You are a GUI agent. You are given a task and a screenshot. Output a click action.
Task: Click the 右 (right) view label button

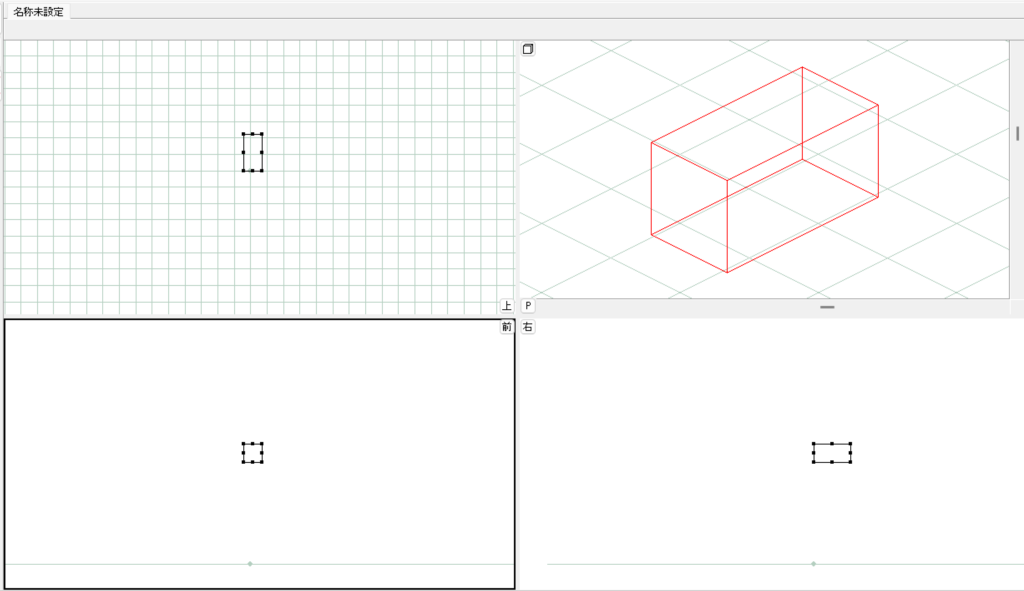pos(528,327)
